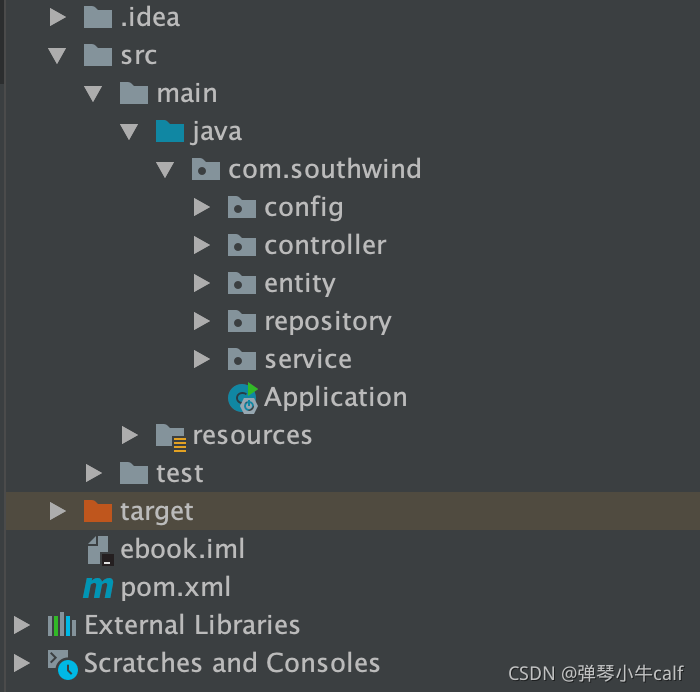This screenshot has width=700, height=692.
Task: Expand the target folder arrow
Action: (x=57, y=511)
